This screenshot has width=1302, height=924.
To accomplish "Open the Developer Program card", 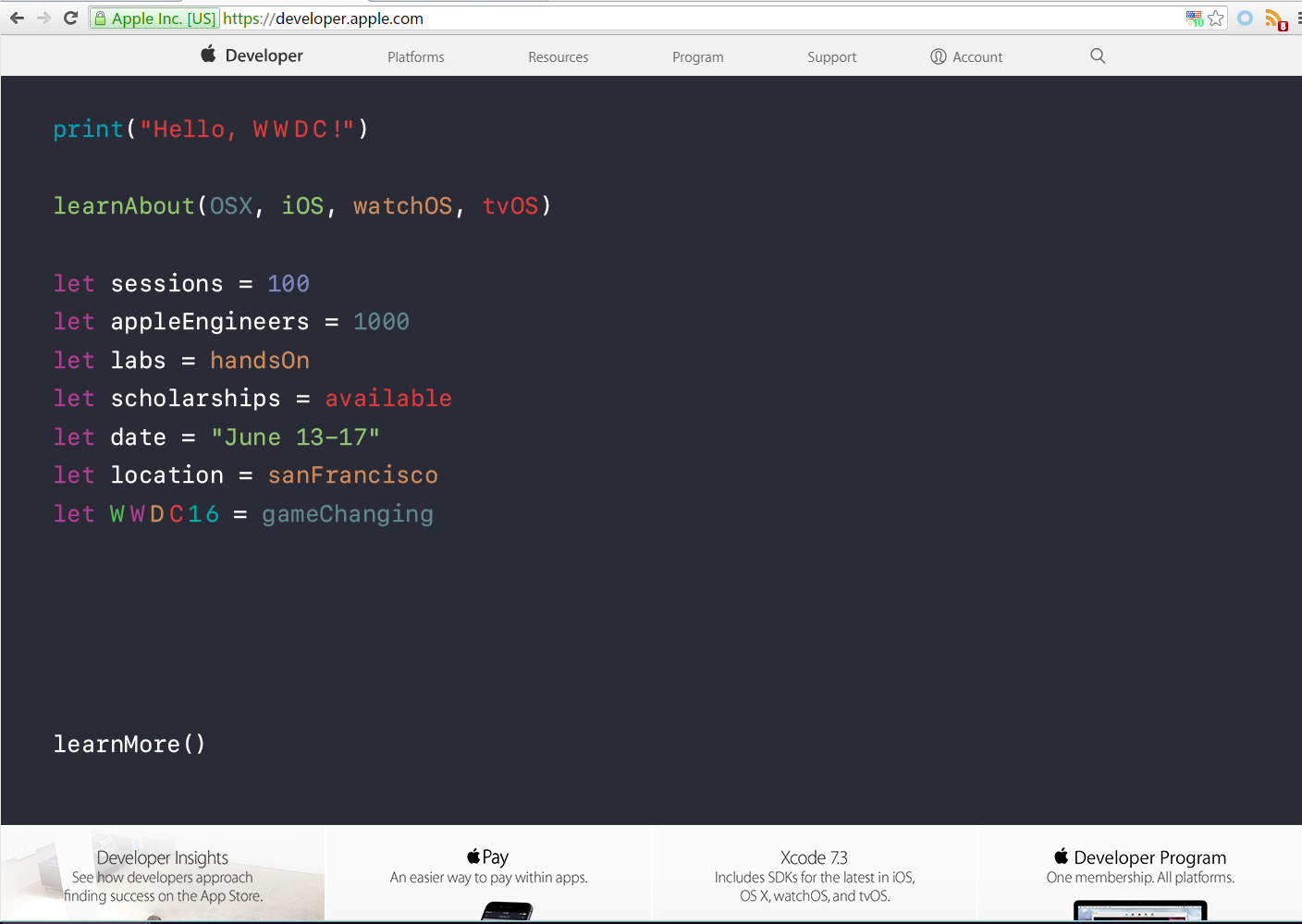I will point(1140,873).
